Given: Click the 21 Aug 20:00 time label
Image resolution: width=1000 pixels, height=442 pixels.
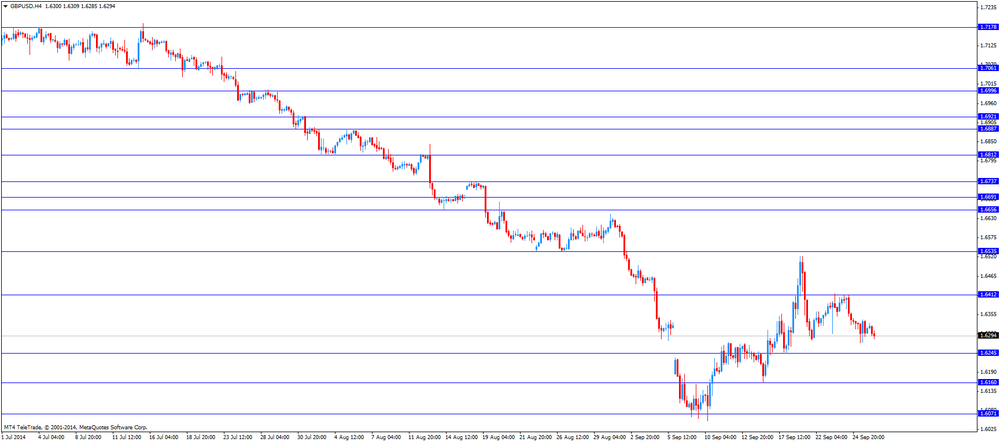Looking at the screenshot, I should click(x=538, y=438).
